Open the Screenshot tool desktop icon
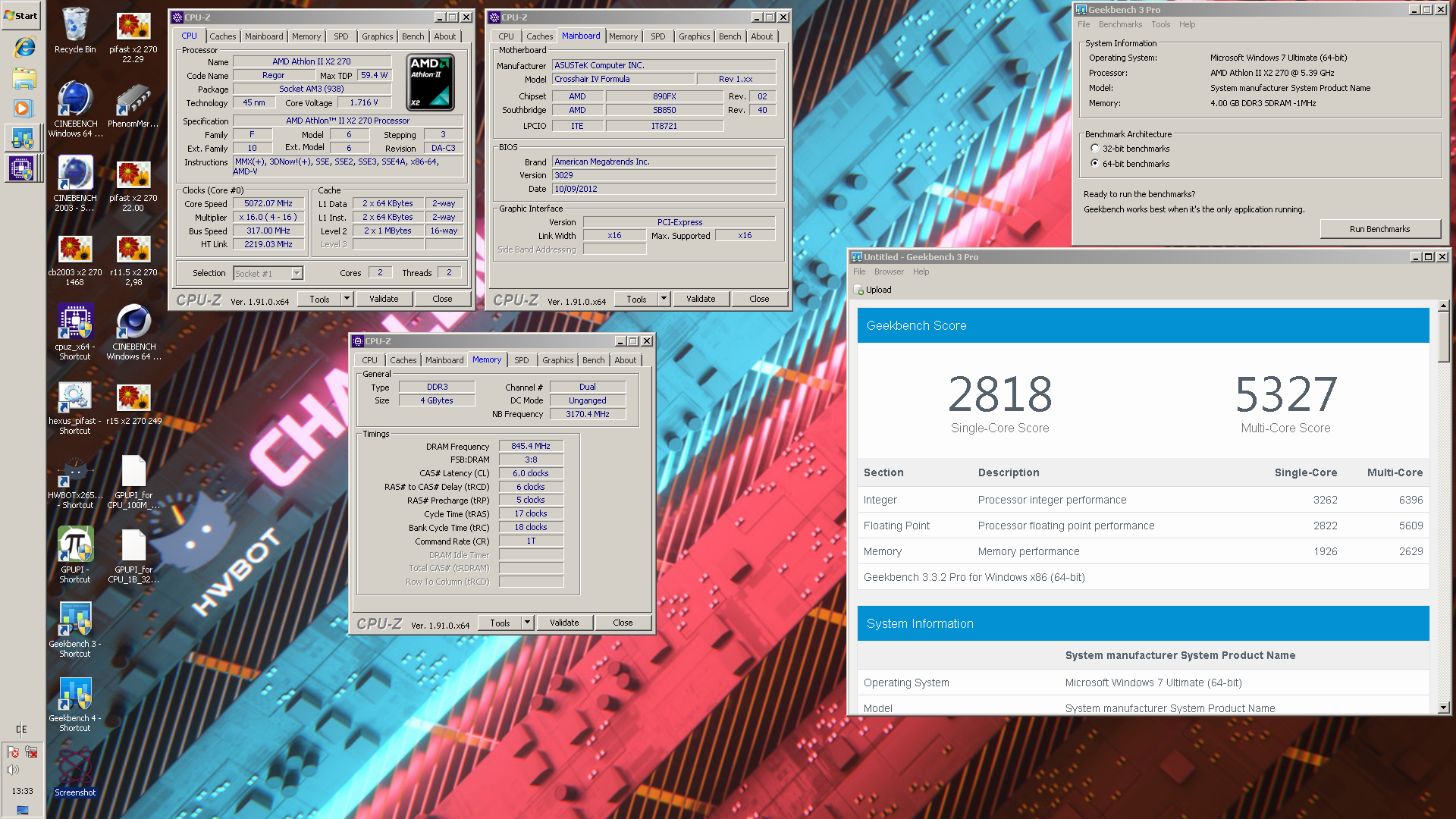The width and height of the screenshot is (1456, 819). pos(75,773)
